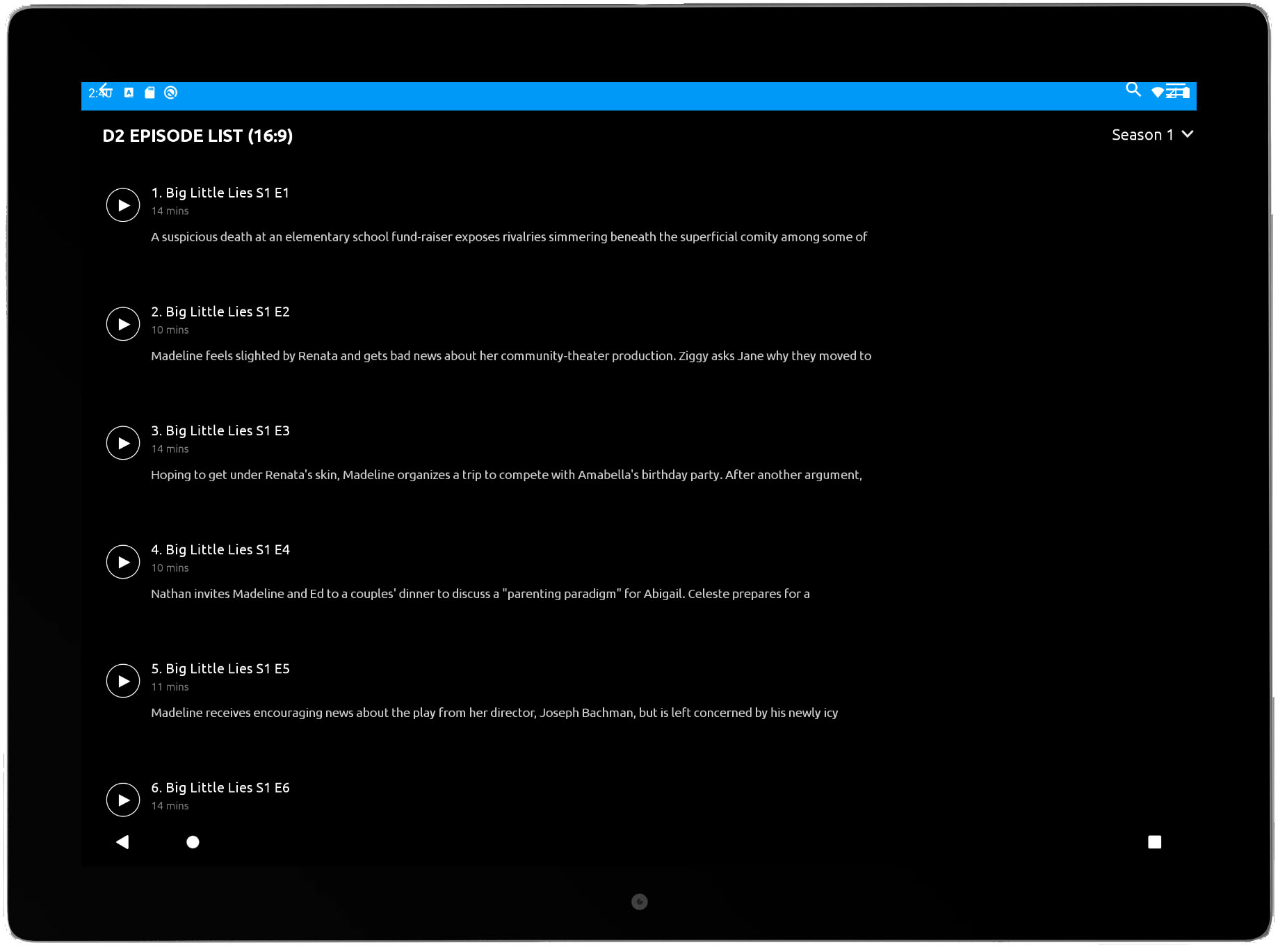Click the '14 mins' duration of episode 6

coord(170,806)
